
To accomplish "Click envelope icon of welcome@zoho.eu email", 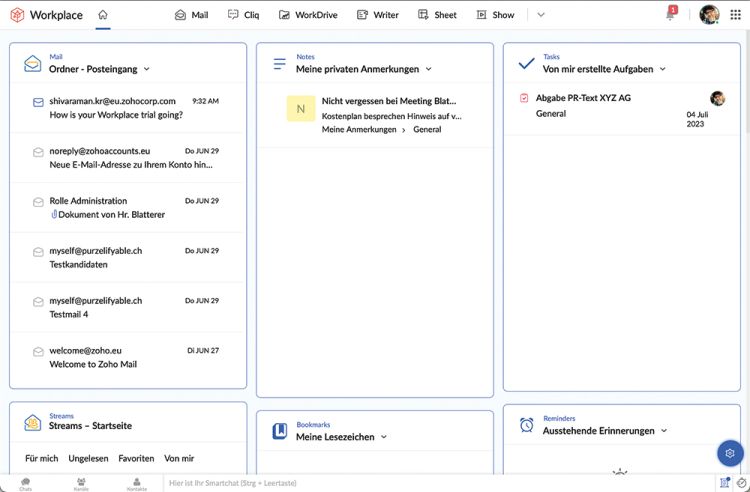I will coord(38,352).
